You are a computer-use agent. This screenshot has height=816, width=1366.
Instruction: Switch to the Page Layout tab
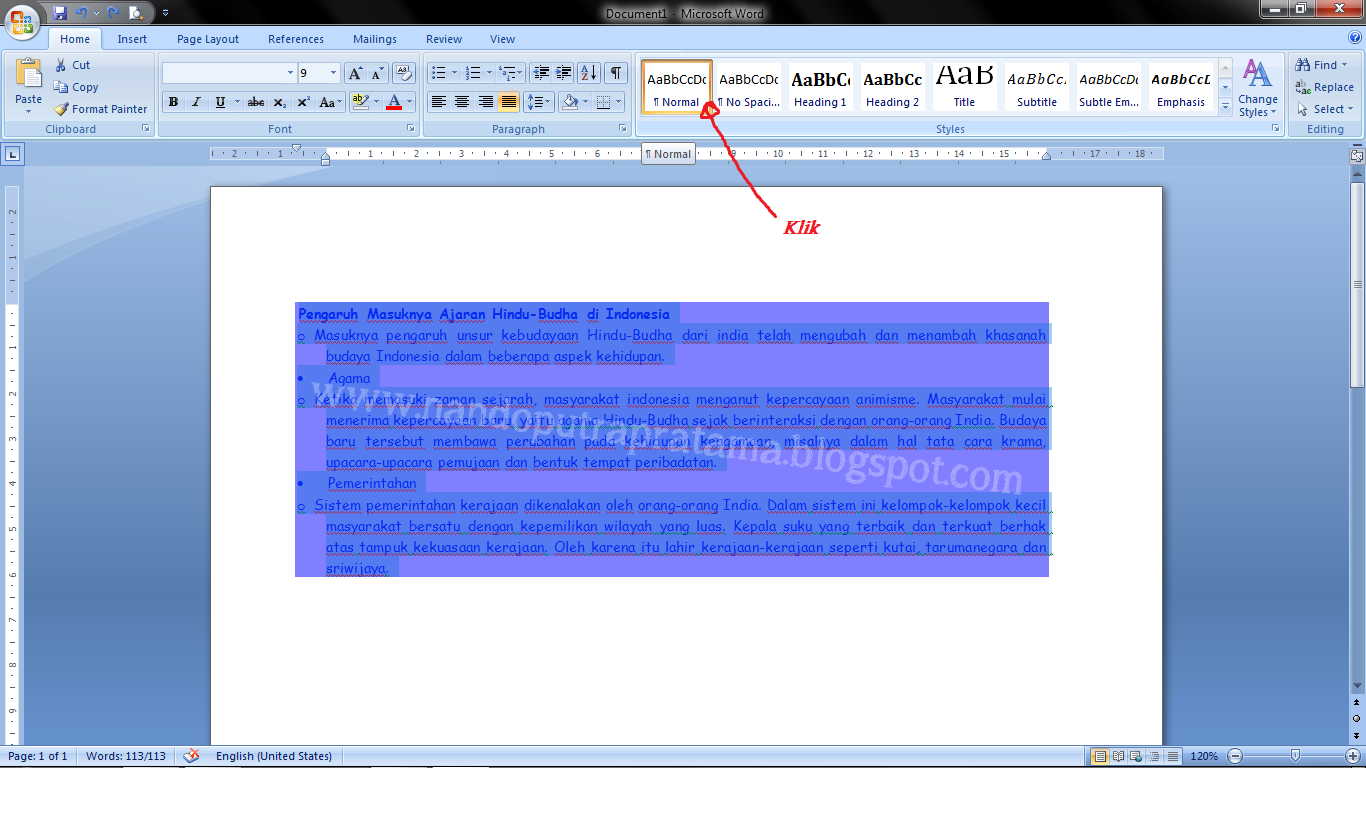point(208,39)
